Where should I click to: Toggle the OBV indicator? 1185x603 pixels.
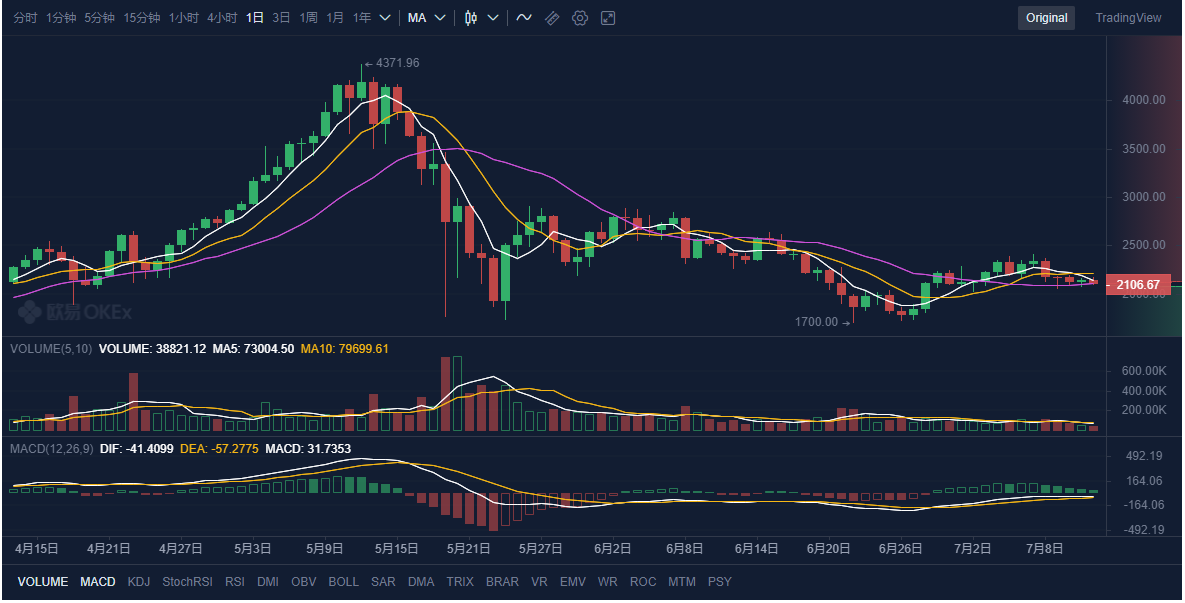click(x=304, y=582)
